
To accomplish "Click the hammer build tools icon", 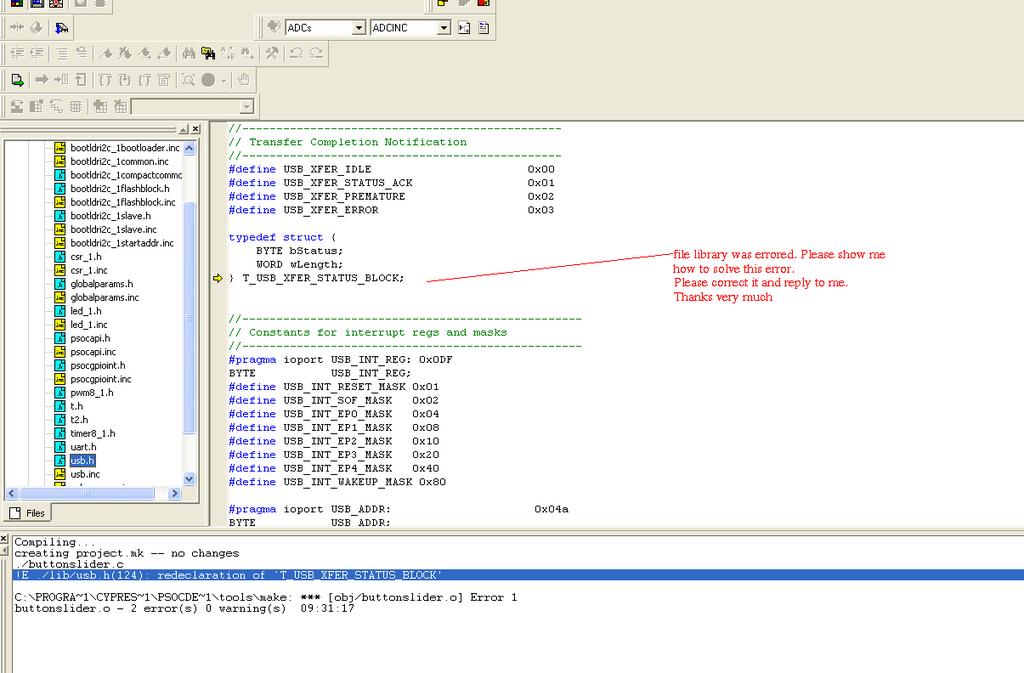I will [x=271, y=53].
